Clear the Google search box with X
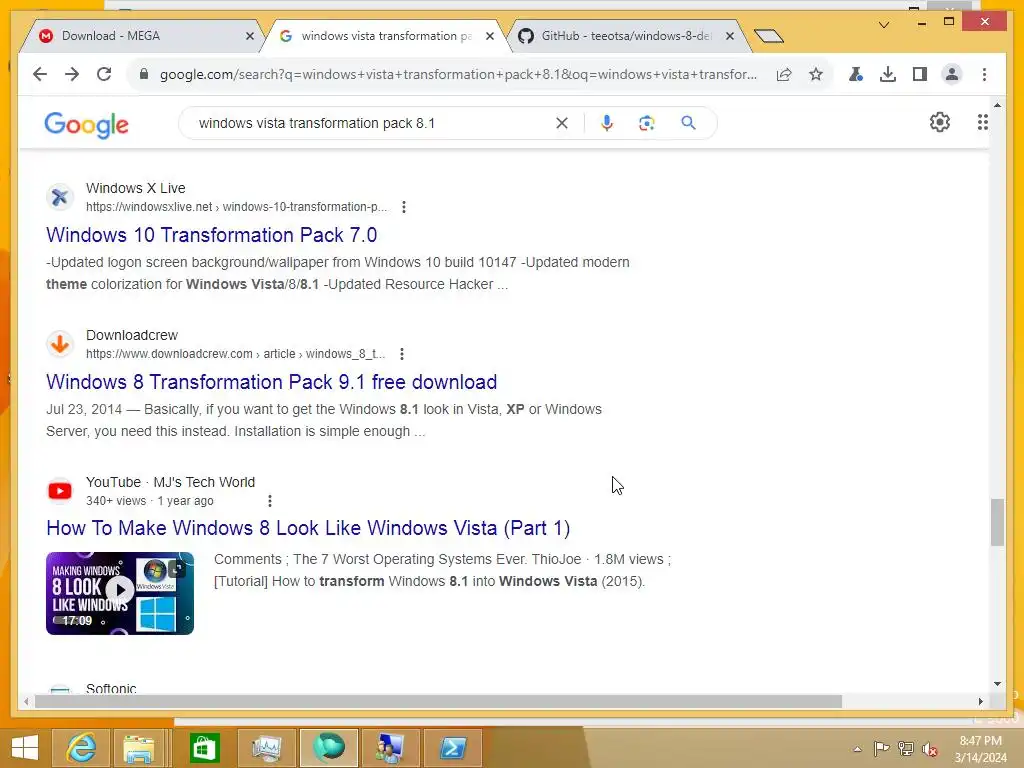This screenshot has width=1024, height=768. pos(562,123)
